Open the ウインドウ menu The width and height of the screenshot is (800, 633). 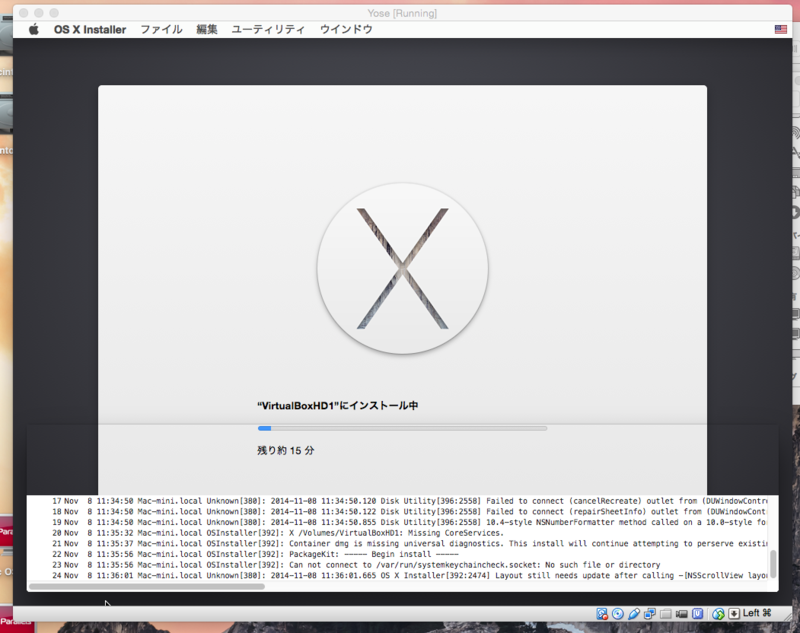point(346,30)
